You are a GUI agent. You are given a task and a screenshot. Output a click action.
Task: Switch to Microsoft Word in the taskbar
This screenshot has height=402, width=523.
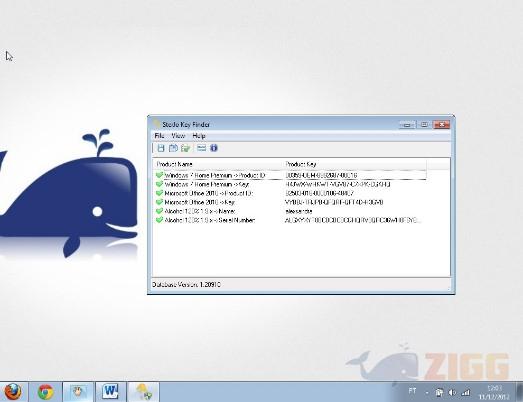click(x=110, y=392)
